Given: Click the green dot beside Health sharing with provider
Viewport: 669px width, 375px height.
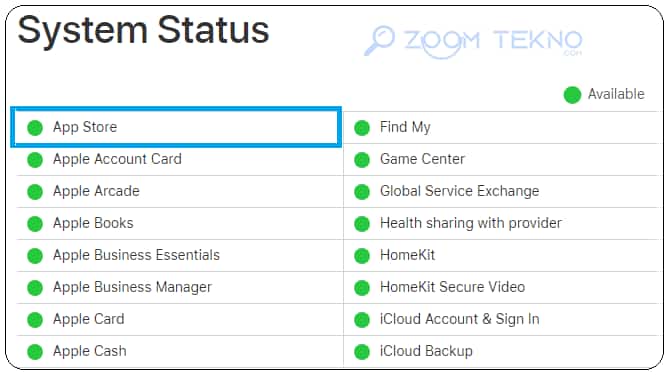Looking at the screenshot, I should 362,224.
